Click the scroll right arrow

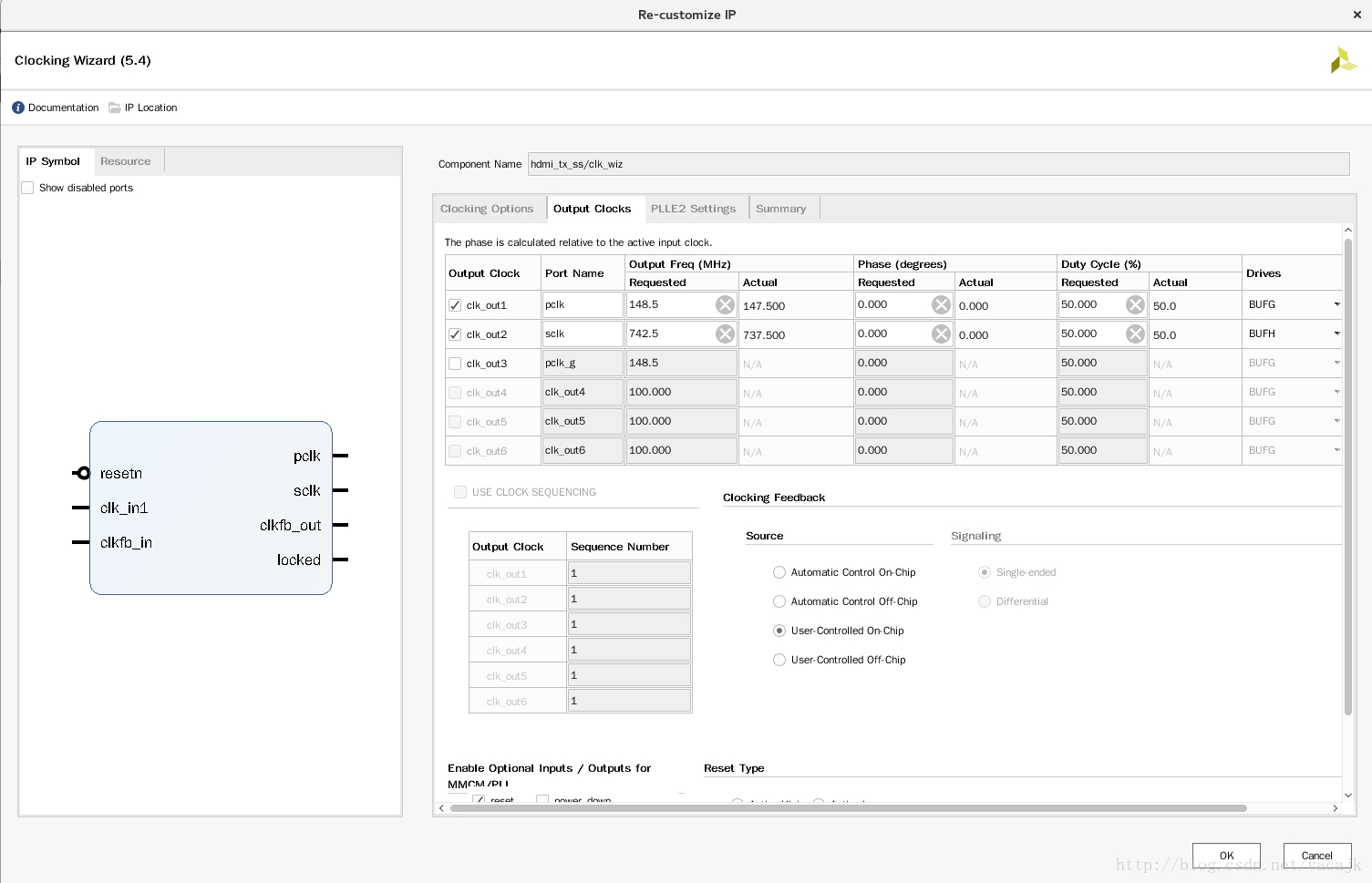click(1336, 808)
